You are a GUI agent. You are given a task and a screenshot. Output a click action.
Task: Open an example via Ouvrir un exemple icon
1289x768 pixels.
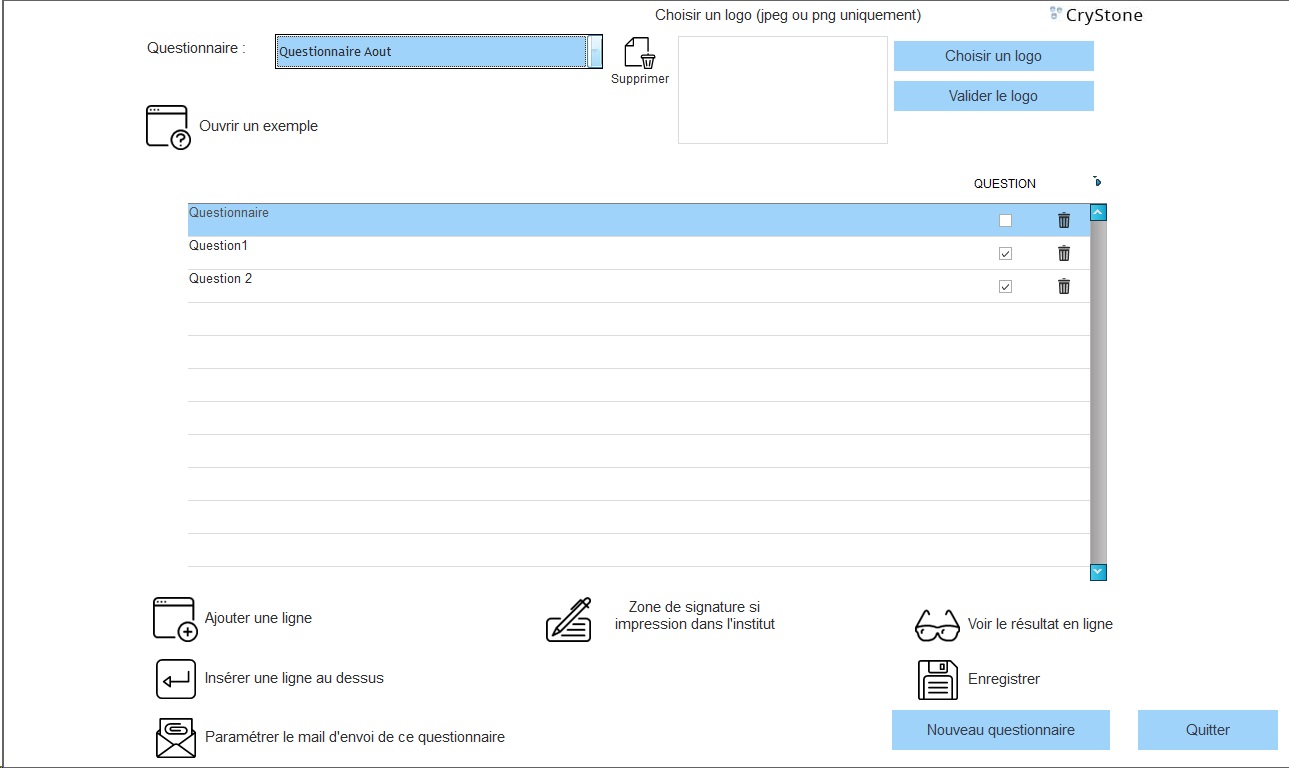(x=165, y=125)
